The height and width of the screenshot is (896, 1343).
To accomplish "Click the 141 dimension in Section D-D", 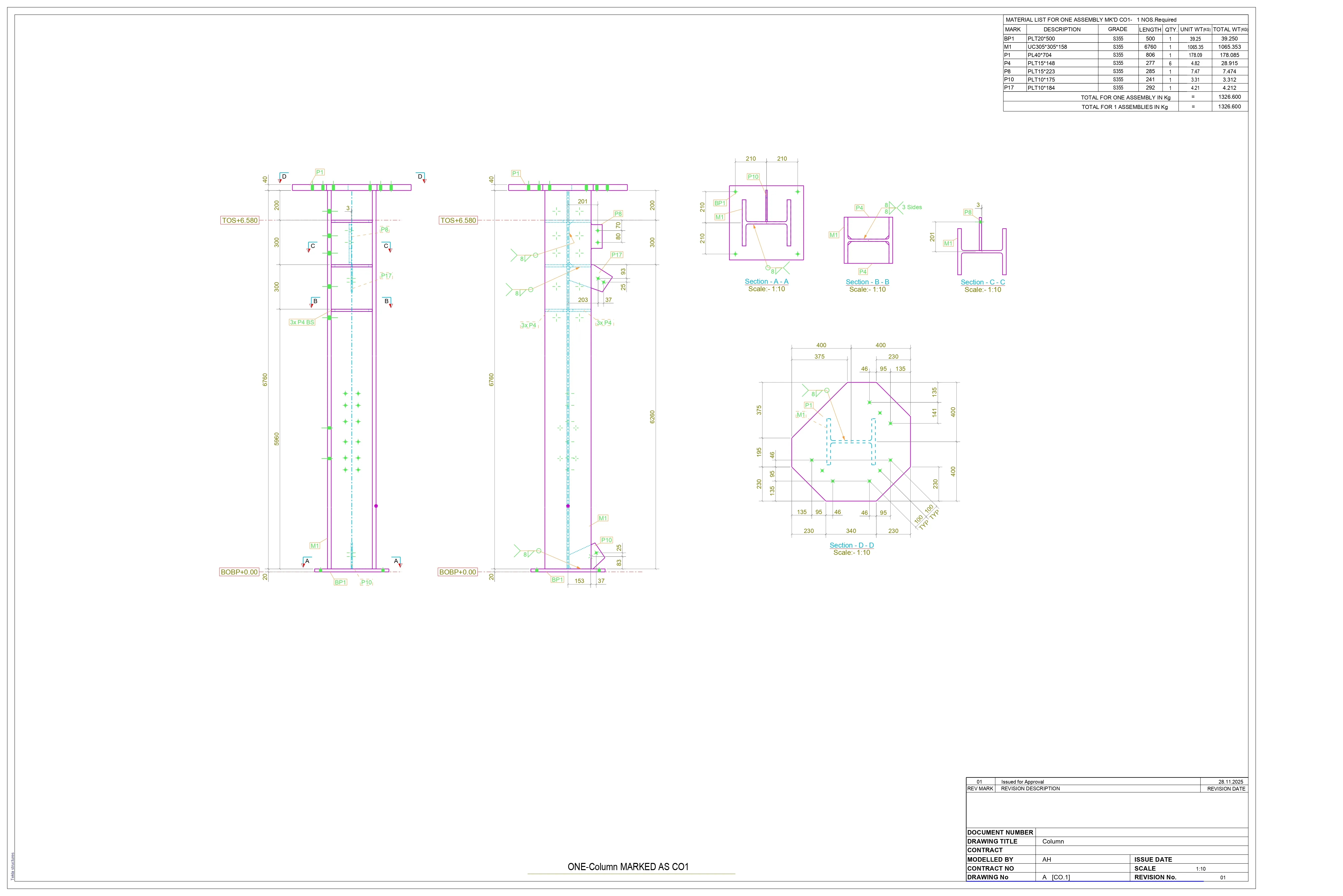I will pos(934,412).
